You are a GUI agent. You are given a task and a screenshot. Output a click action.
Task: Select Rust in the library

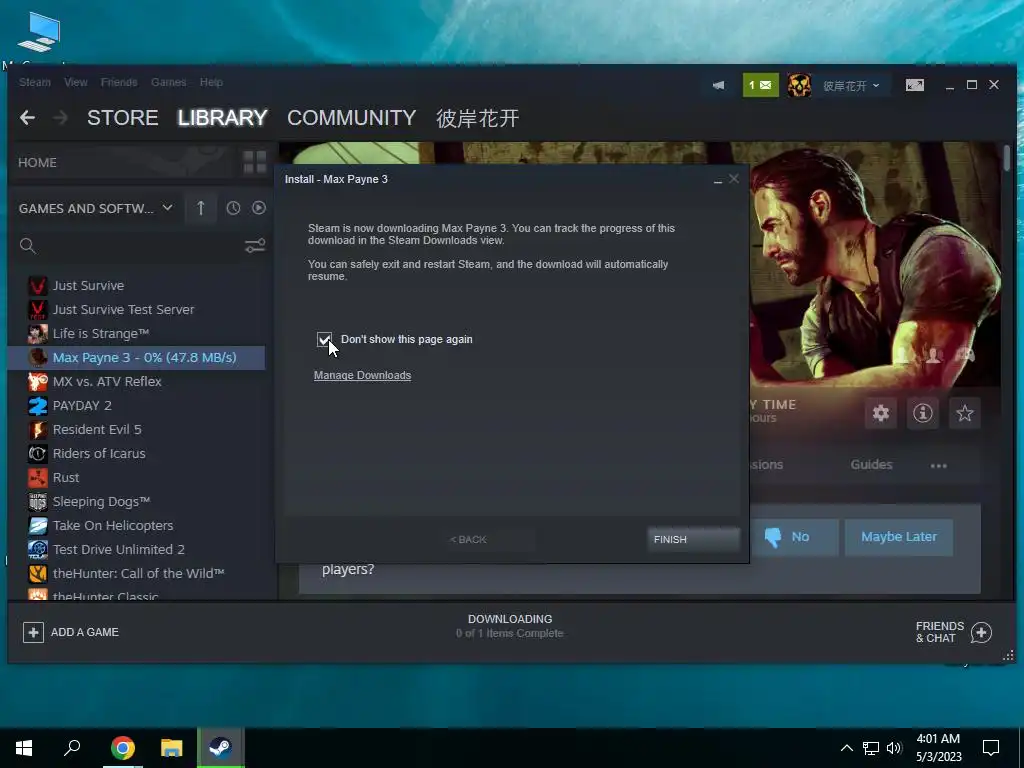click(x=137, y=477)
